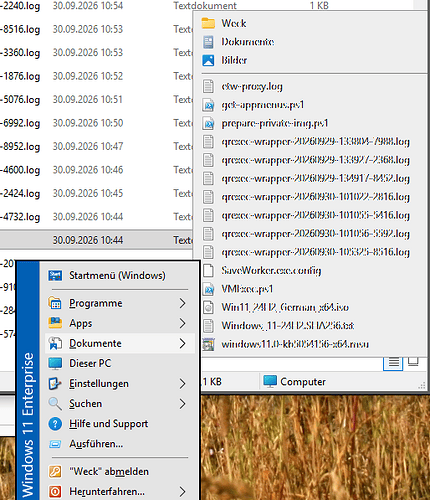The height and width of the screenshot is (500, 430).
Task: Click the red Herunterfahren power icon
Action: pos(55,492)
